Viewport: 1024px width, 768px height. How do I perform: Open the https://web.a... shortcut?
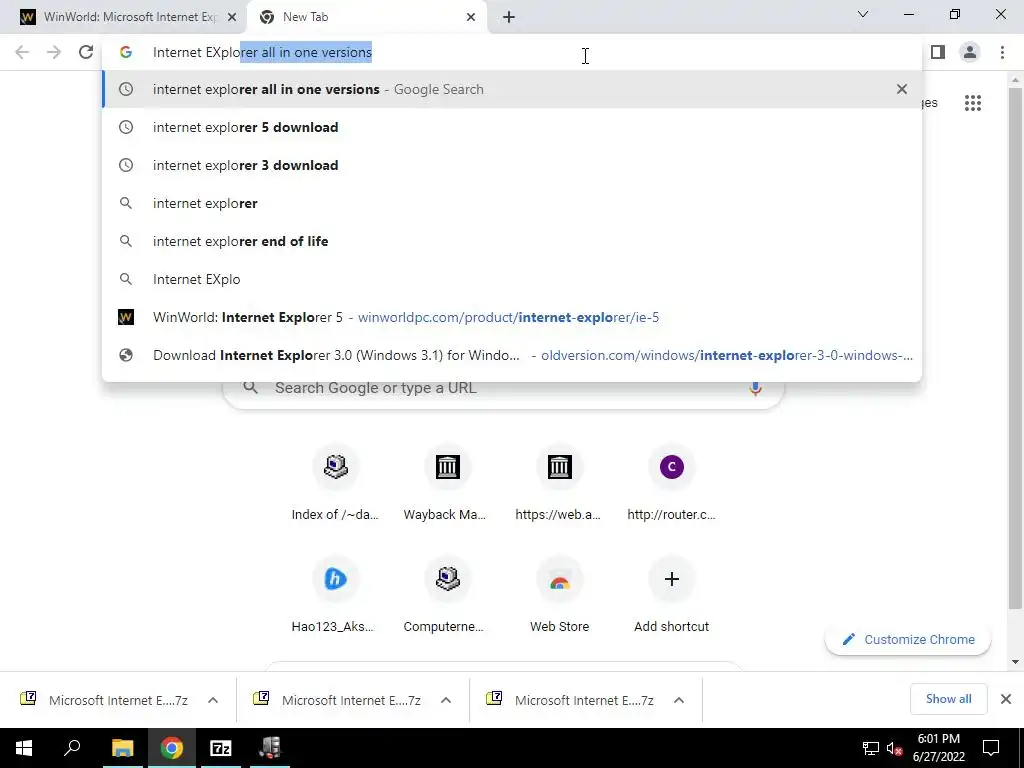[559, 484]
